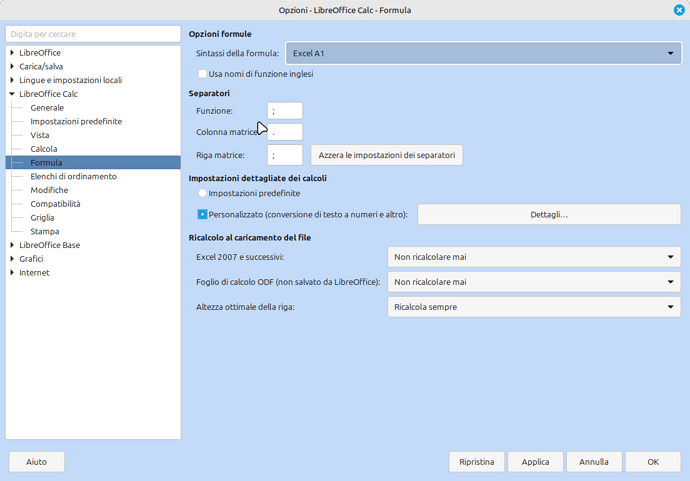Select 'Impostazioni predefinite' radio button

[x=202, y=193]
